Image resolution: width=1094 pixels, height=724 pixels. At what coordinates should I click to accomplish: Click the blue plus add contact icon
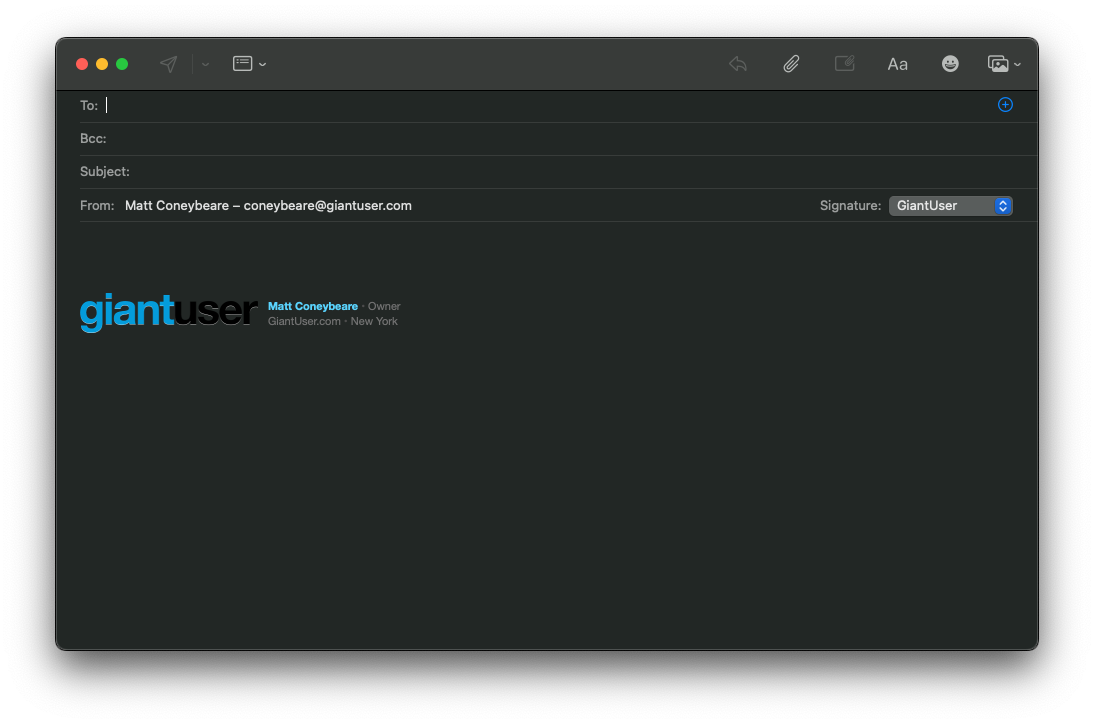pyautogui.click(x=1005, y=105)
